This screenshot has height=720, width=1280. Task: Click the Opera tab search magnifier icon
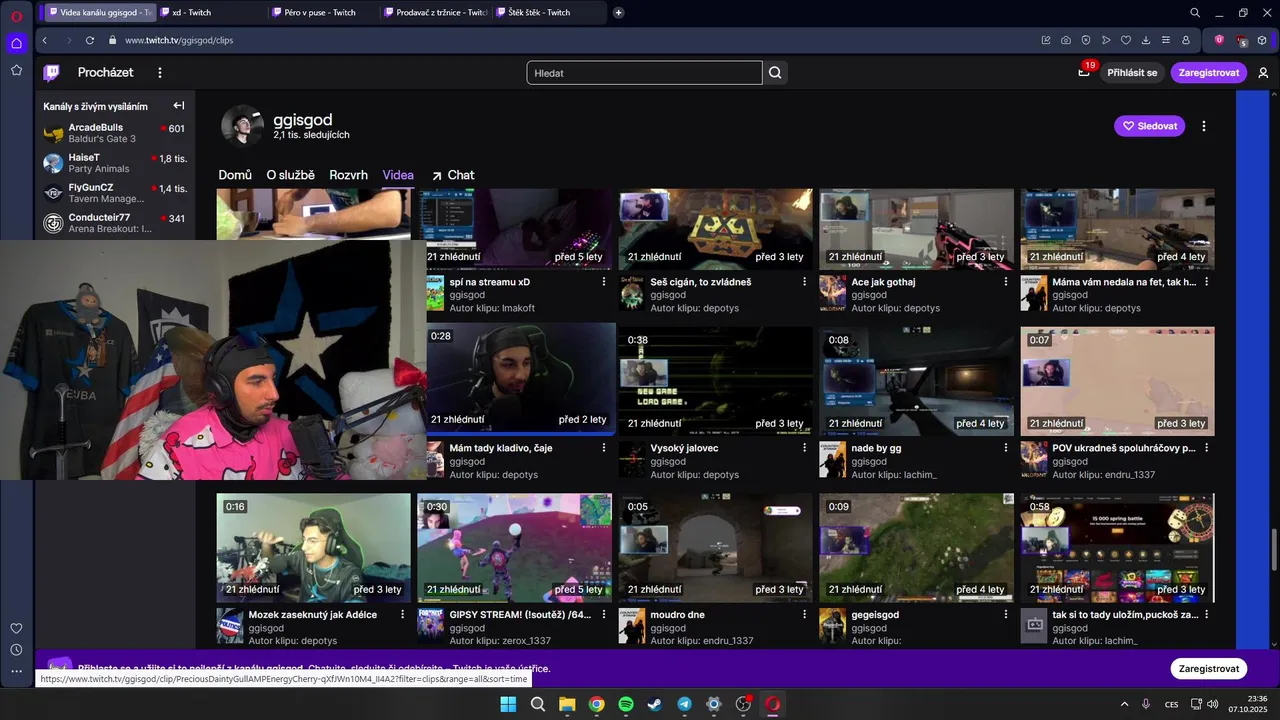pos(1195,13)
